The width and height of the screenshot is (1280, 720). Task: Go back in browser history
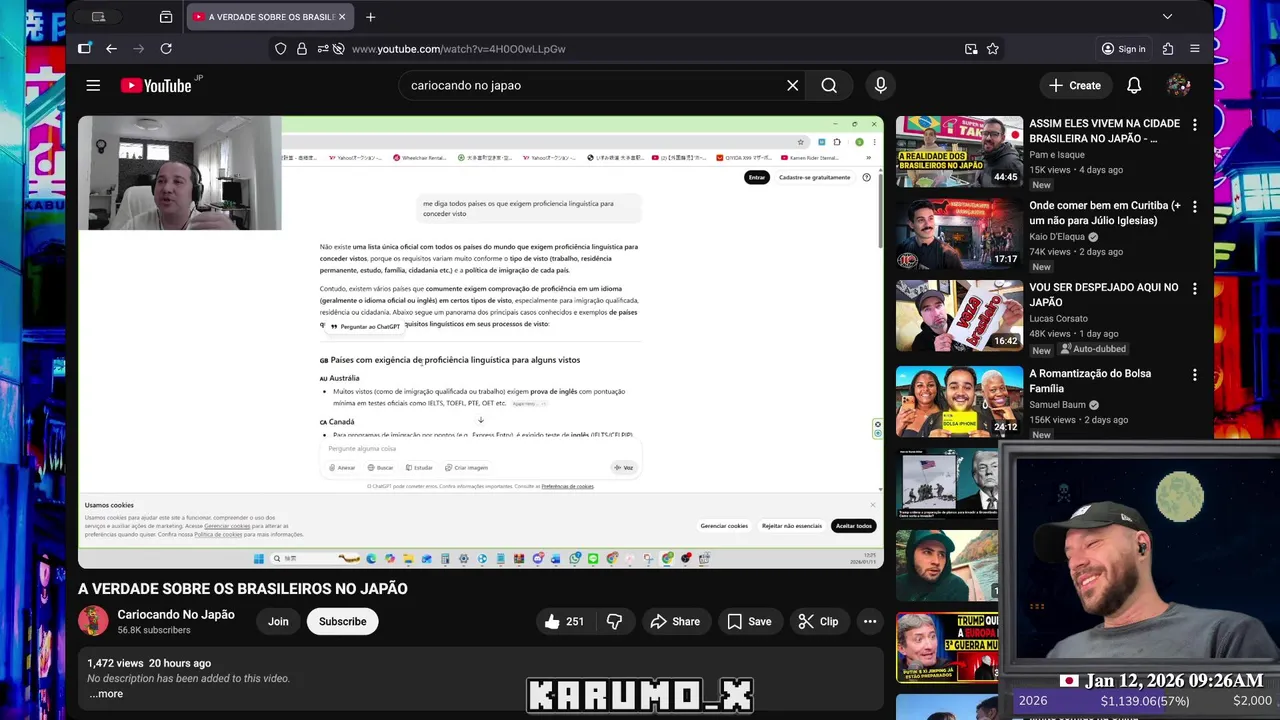(x=111, y=48)
